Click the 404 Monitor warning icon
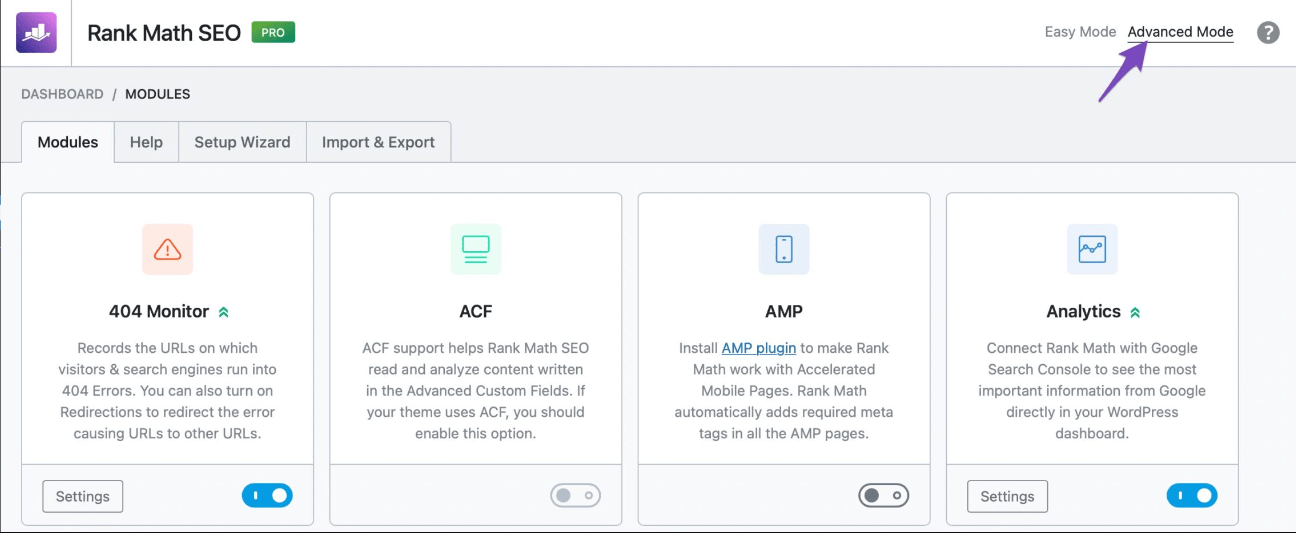The image size is (1296, 533). click(x=167, y=249)
